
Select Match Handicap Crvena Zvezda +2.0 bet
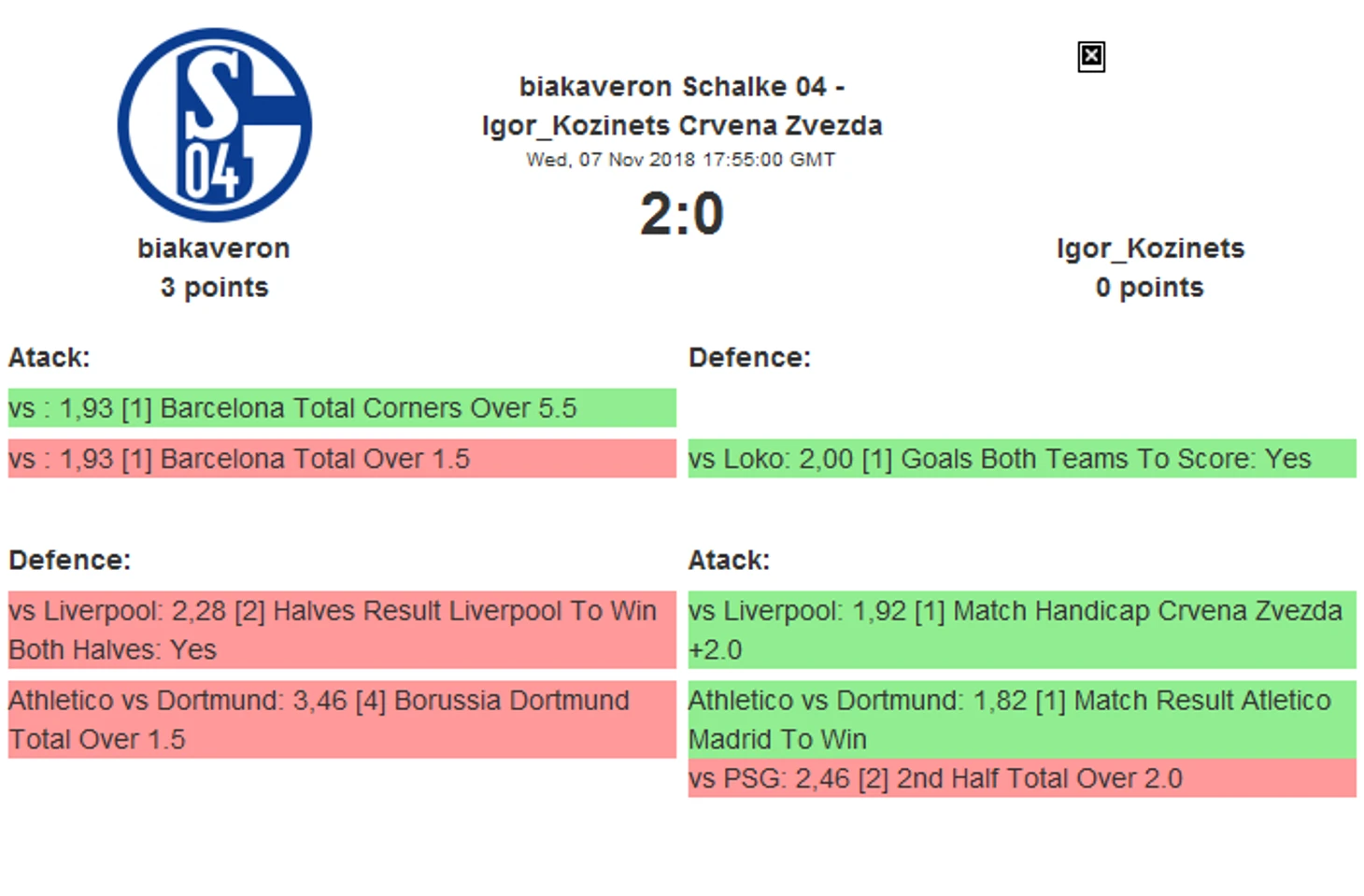[1021, 630]
